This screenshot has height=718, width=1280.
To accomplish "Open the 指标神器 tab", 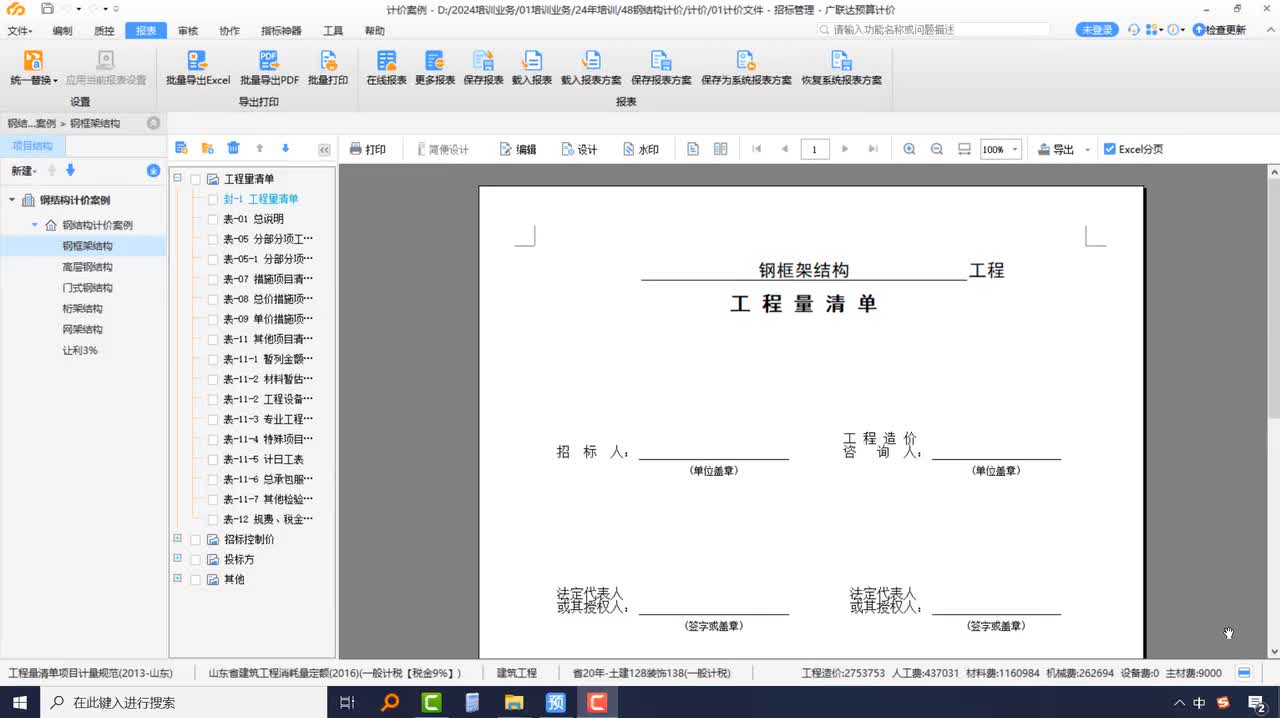I will click(x=281, y=31).
